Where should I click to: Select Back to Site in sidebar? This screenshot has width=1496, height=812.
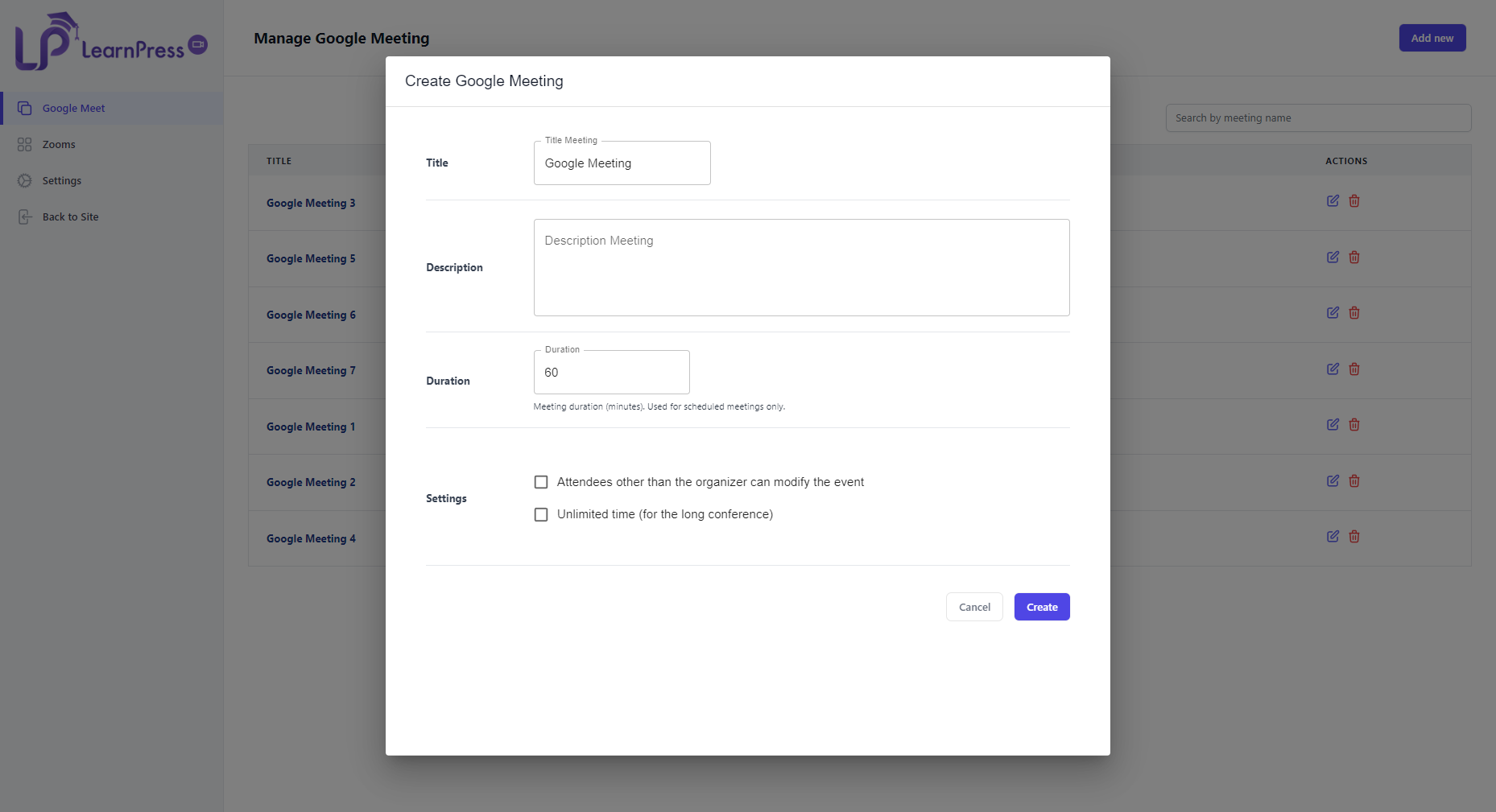click(70, 217)
